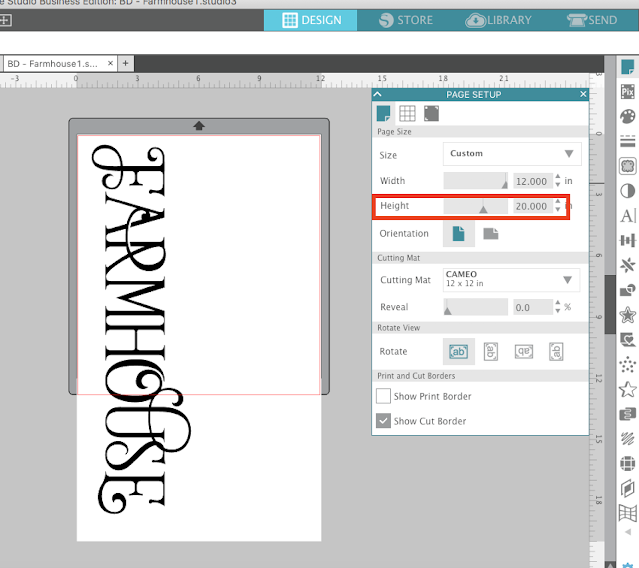Close the Page Setup panel
Image resolution: width=639 pixels, height=568 pixels.
[583, 95]
